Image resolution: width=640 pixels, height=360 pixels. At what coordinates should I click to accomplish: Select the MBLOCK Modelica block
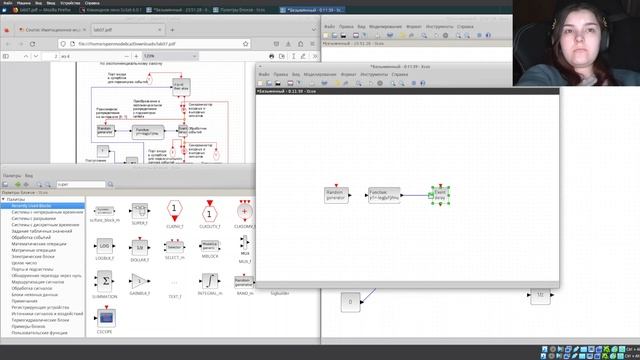click(210, 246)
